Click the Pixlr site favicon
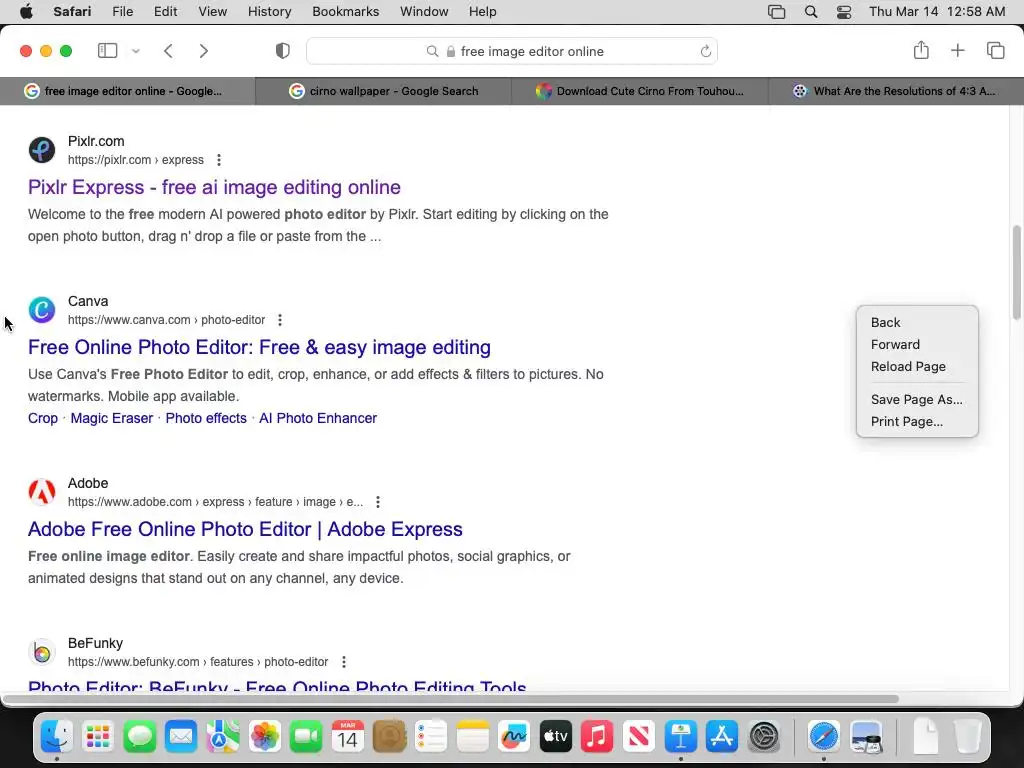 tap(42, 150)
